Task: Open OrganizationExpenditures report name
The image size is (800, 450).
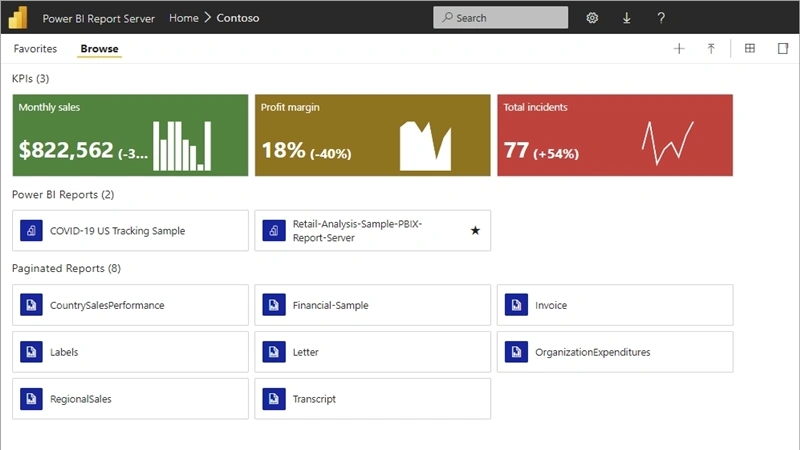Action: 593,352
